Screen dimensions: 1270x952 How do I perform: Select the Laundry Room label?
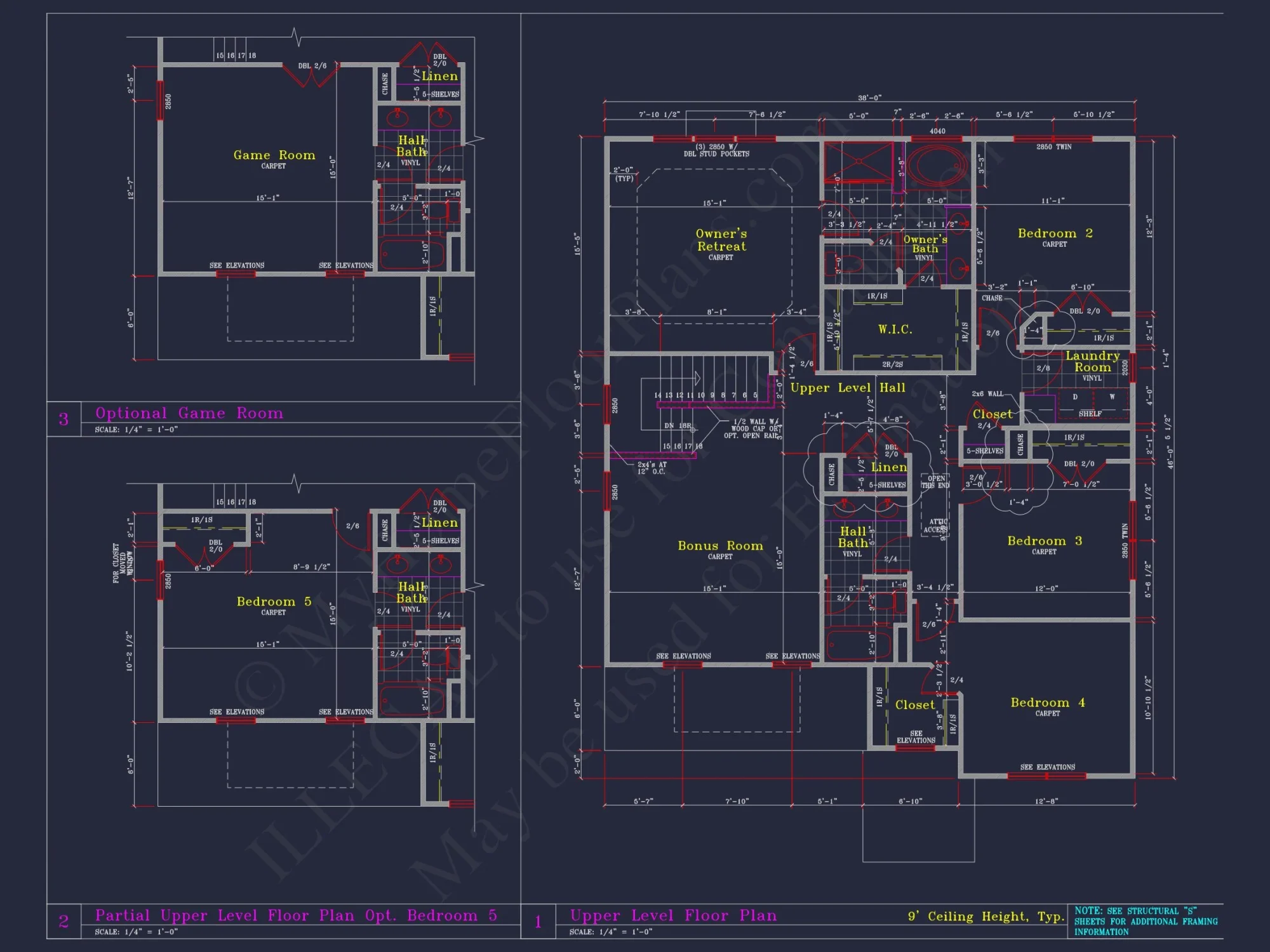click(x=1094, y=362)
